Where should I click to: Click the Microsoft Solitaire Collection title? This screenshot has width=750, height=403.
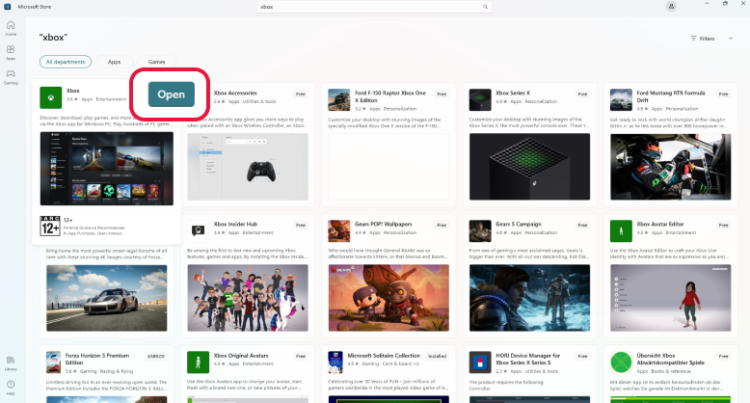click(384, 356)
